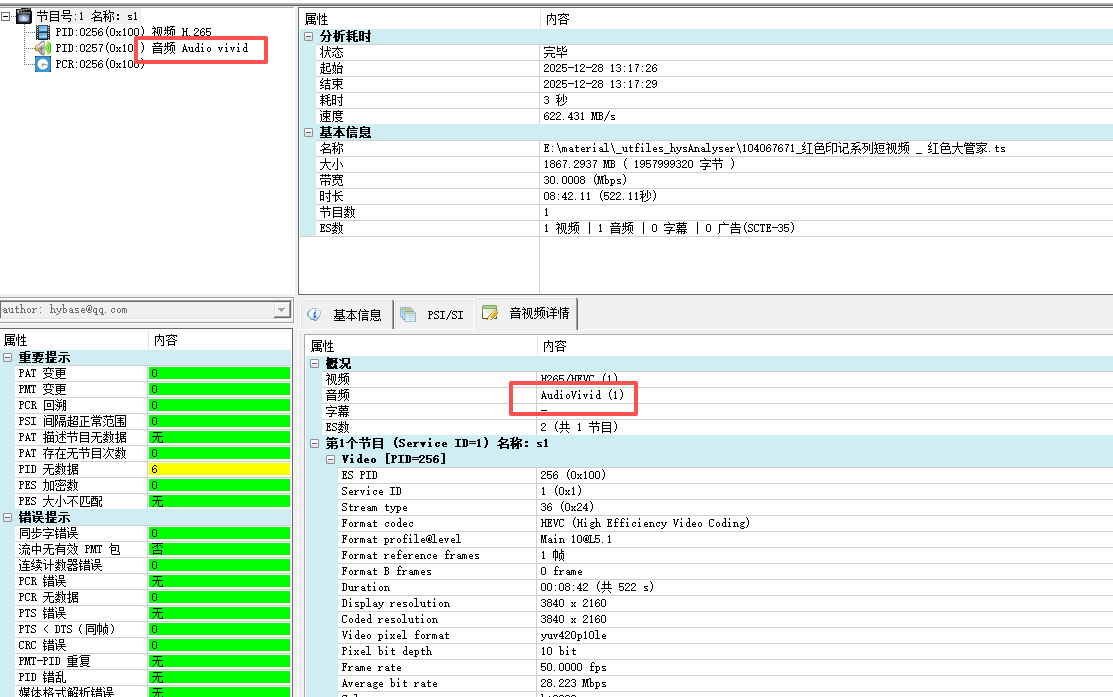Click the green PAT 变更 value cell
Image resolution: width=1113 pixels, height=697 pixels.
pos(219,373)
